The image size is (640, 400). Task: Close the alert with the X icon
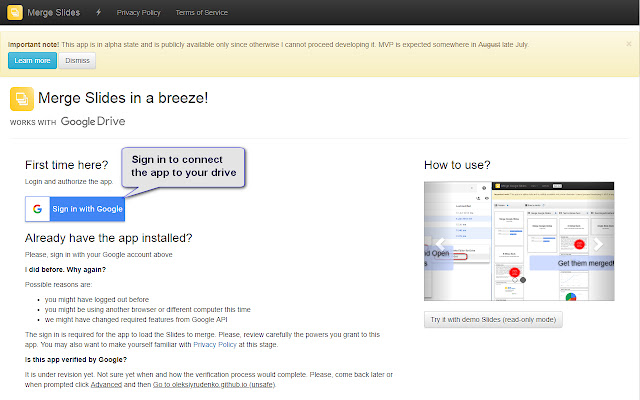[x=629, y=44]
